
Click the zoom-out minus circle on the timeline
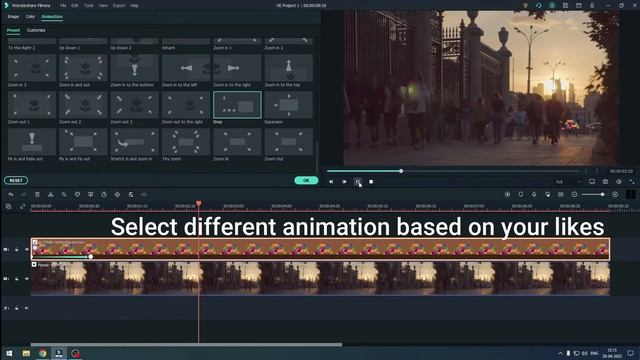(574, 195)
